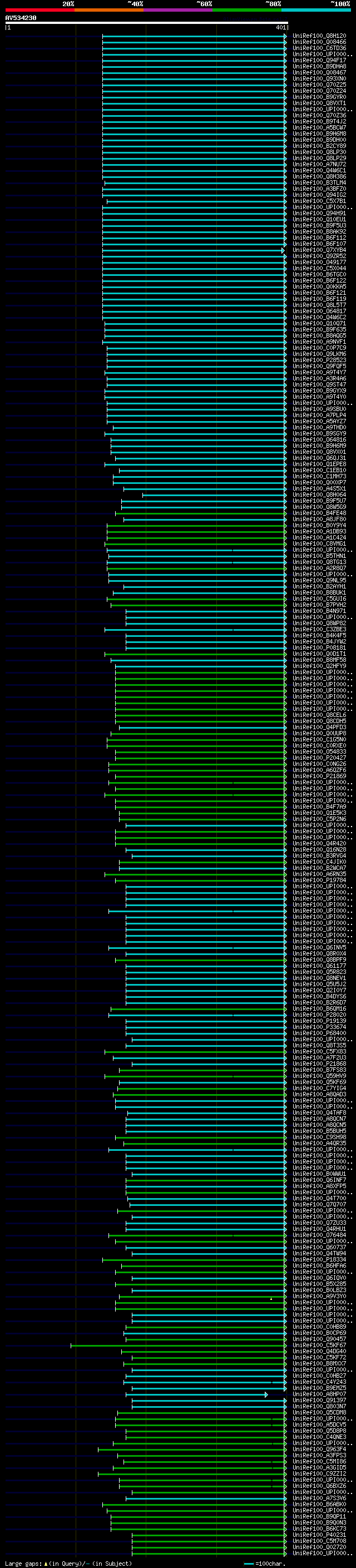Select the UniRef100_B9T4J2 label

point(319,121)
